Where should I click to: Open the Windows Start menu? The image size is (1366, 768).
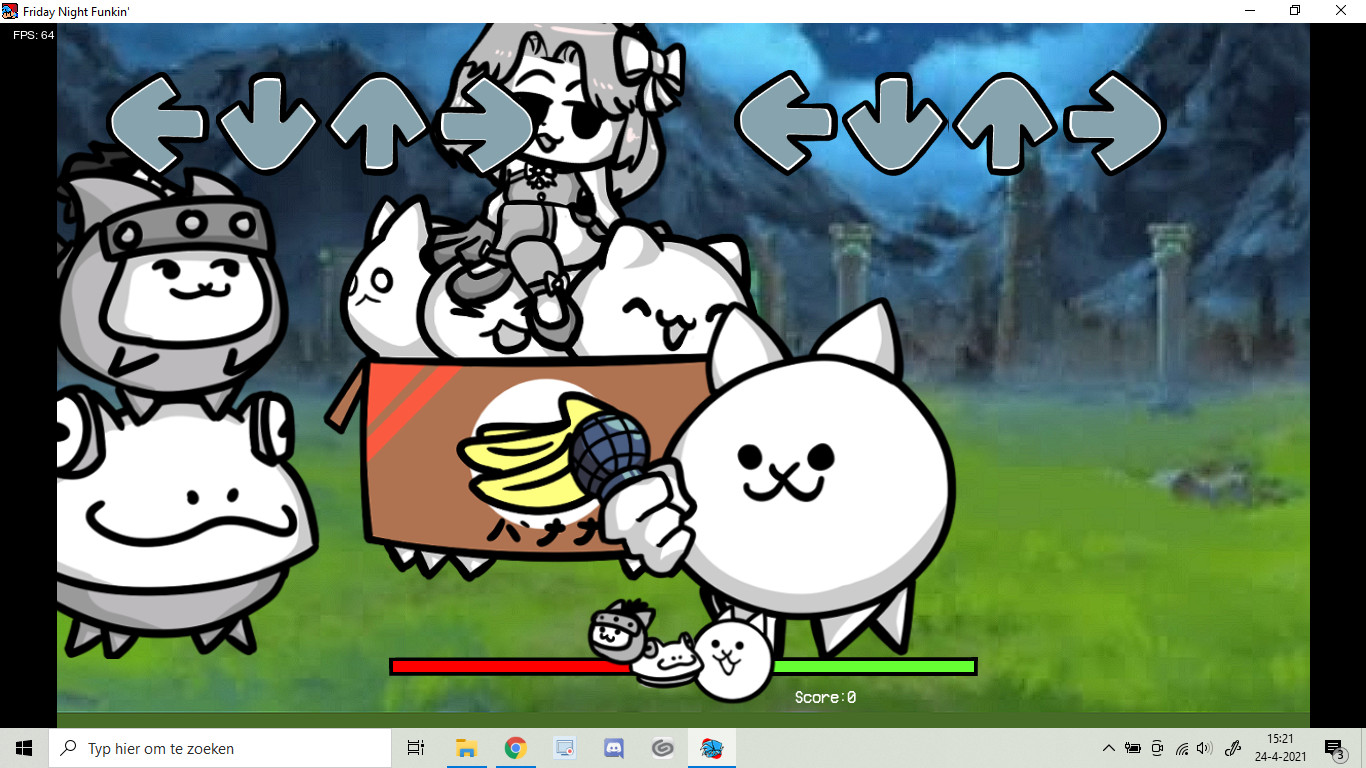pyautogui.click(x=24, y=748)
